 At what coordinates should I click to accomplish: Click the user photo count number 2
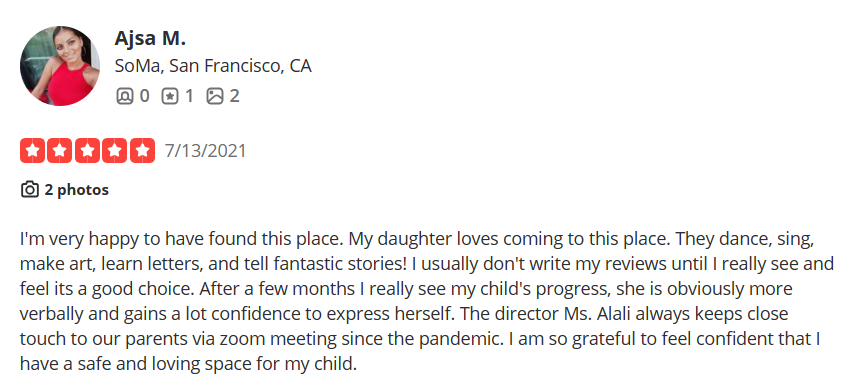click(x=234, y=96)
